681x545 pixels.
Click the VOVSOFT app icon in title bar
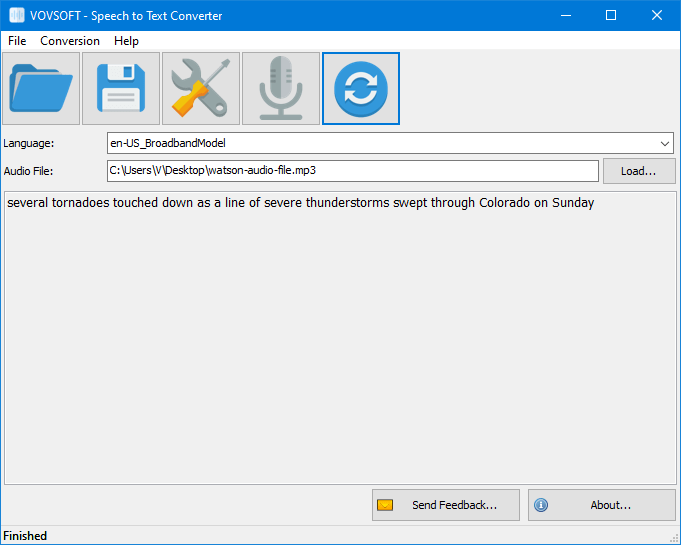(x=17, y=16)
